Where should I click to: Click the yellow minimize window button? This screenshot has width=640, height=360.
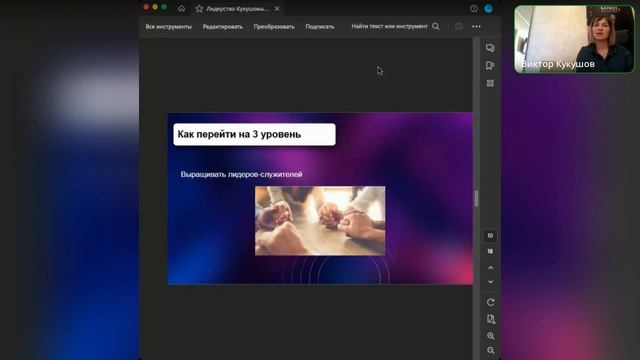(x=155, y=7)
